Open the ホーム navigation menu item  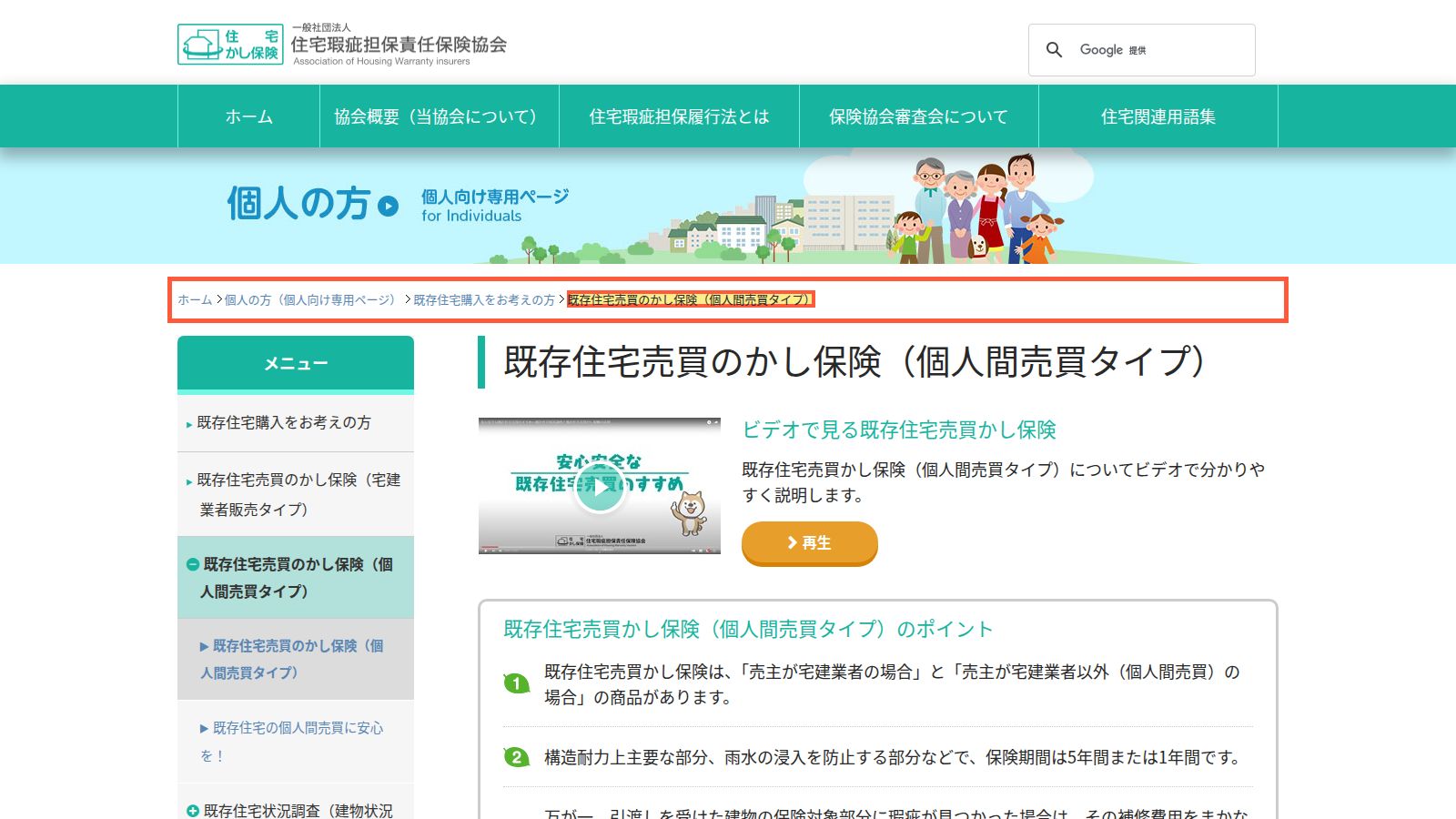coord(248,116)
